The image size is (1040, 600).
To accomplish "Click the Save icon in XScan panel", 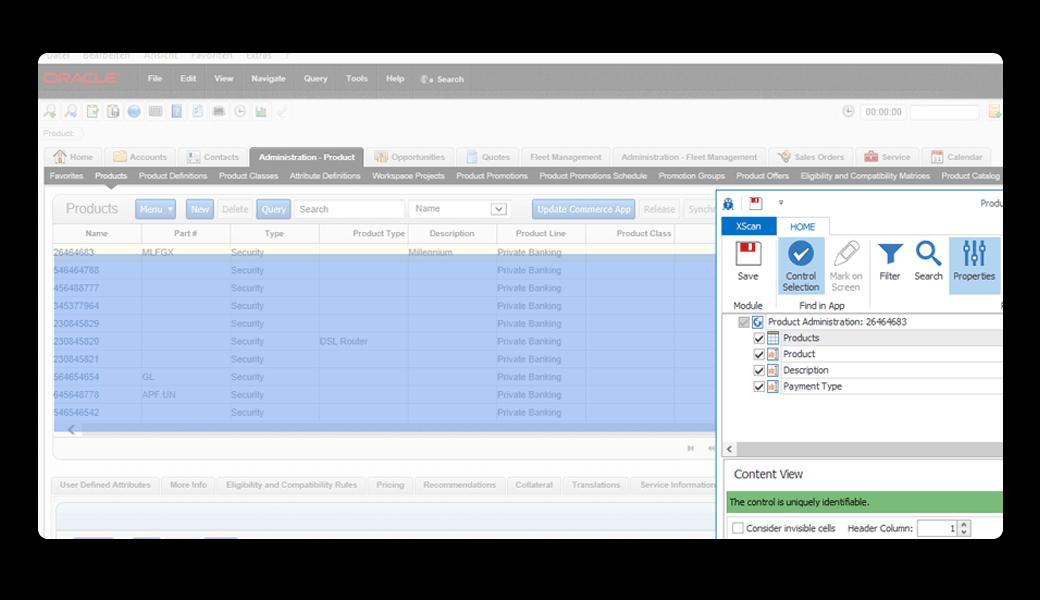I will tap(747, 263).
